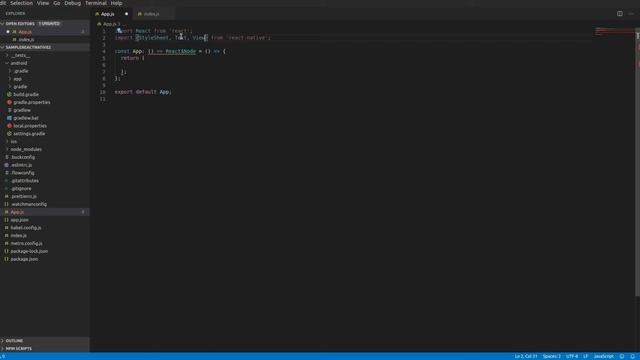This screenshot has height=360, width=640.
Task: Open the Selection menu
Action: [x=21, y=3]
